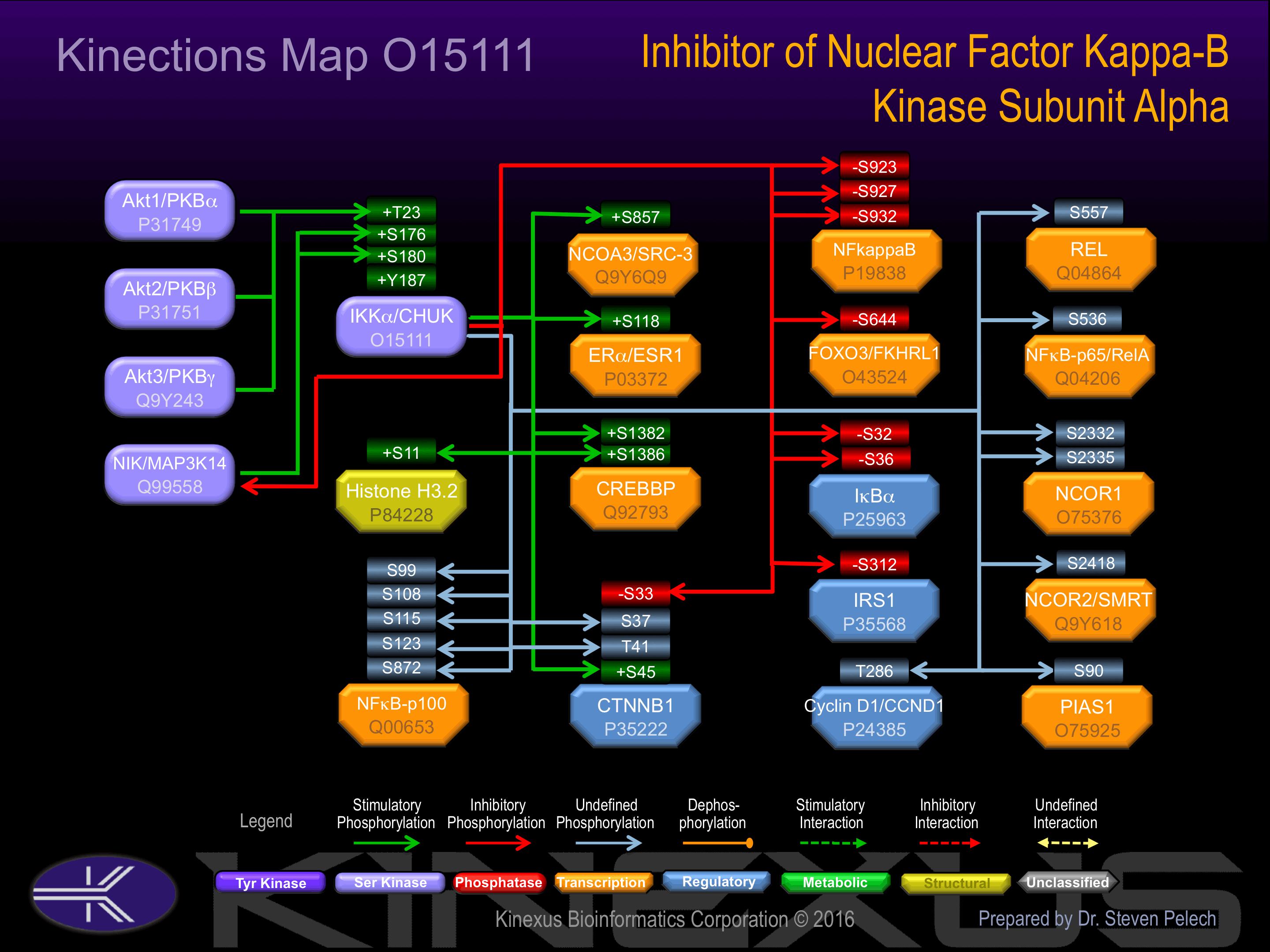The image size is (1270, 952).
Task: Select the +Y187 phosphosite label
Action: click(x=401, y=279)
